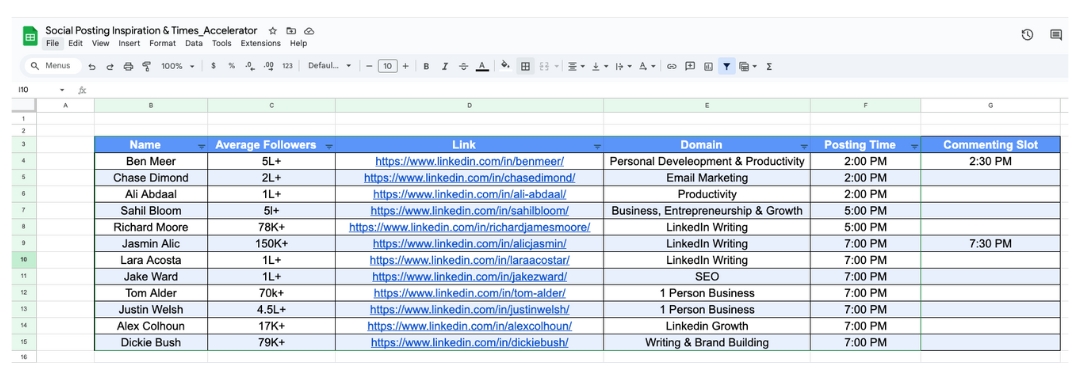The width and height of the screenshot is (1080, 380).
Task: Star the document with the star icon
Action: [x=273, y=31]
